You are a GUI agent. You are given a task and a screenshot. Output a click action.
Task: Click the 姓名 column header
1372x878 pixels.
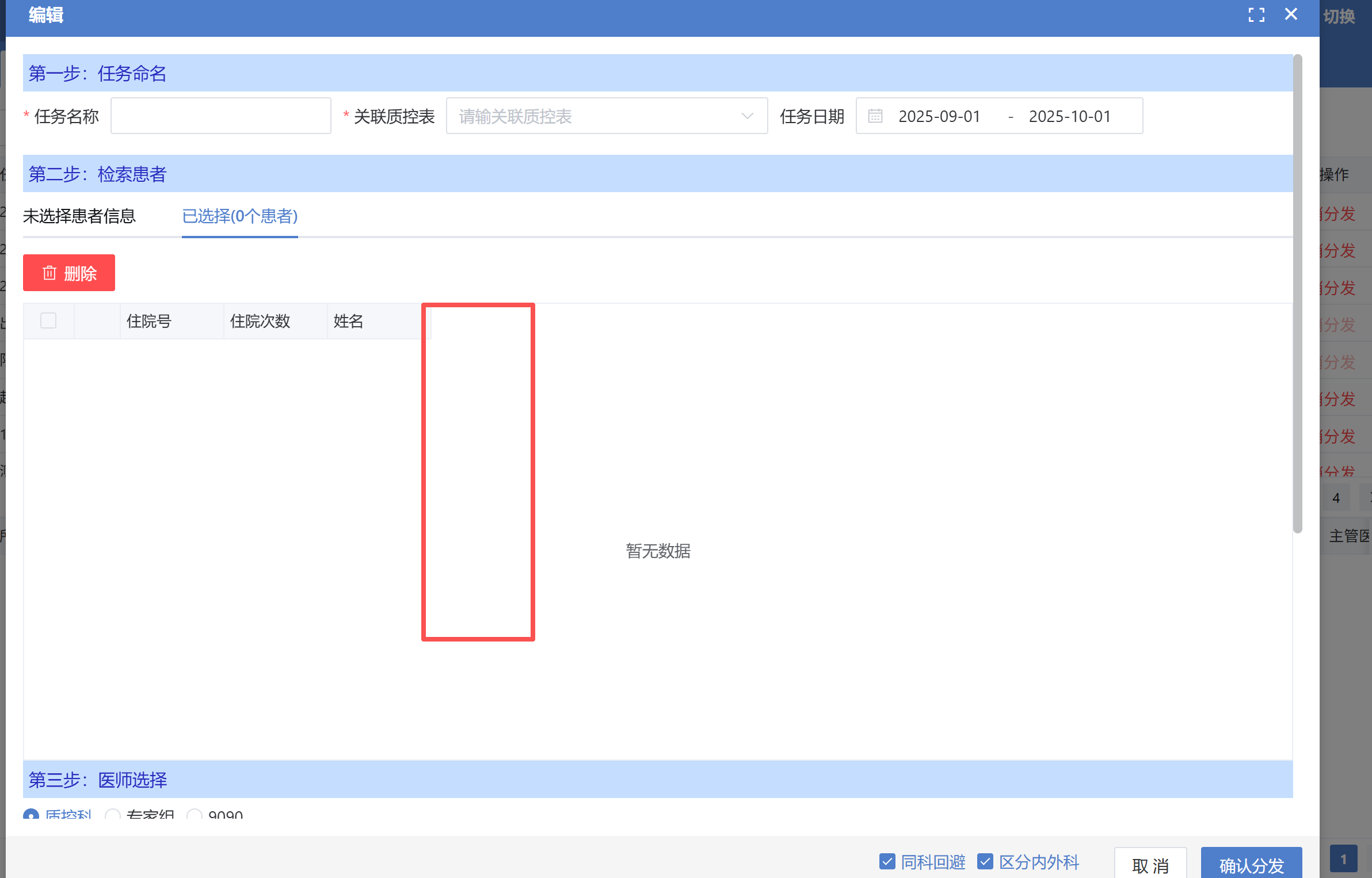pyautogui.click(x=349, y=321)
